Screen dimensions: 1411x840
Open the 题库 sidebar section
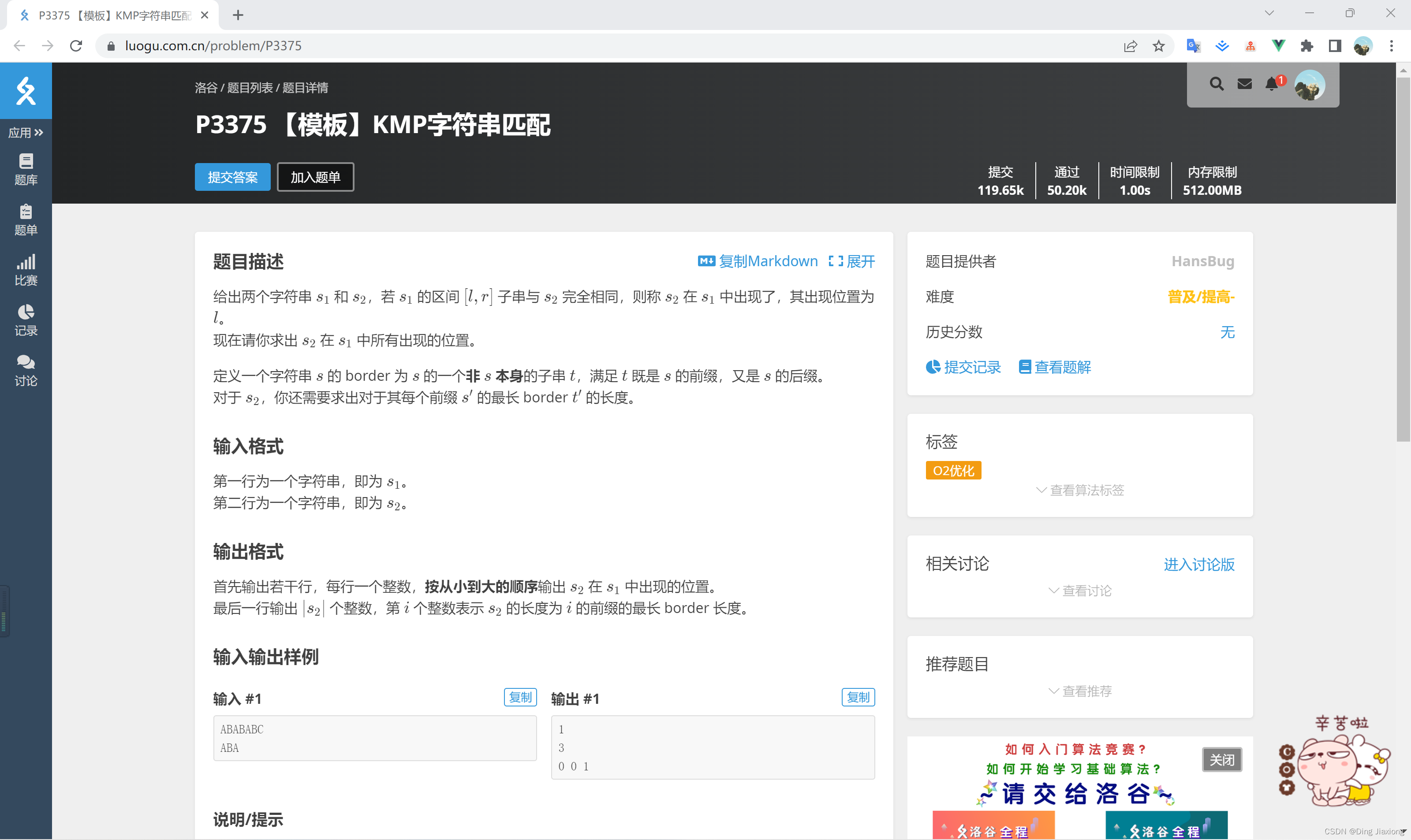click(x=26, y=169)
